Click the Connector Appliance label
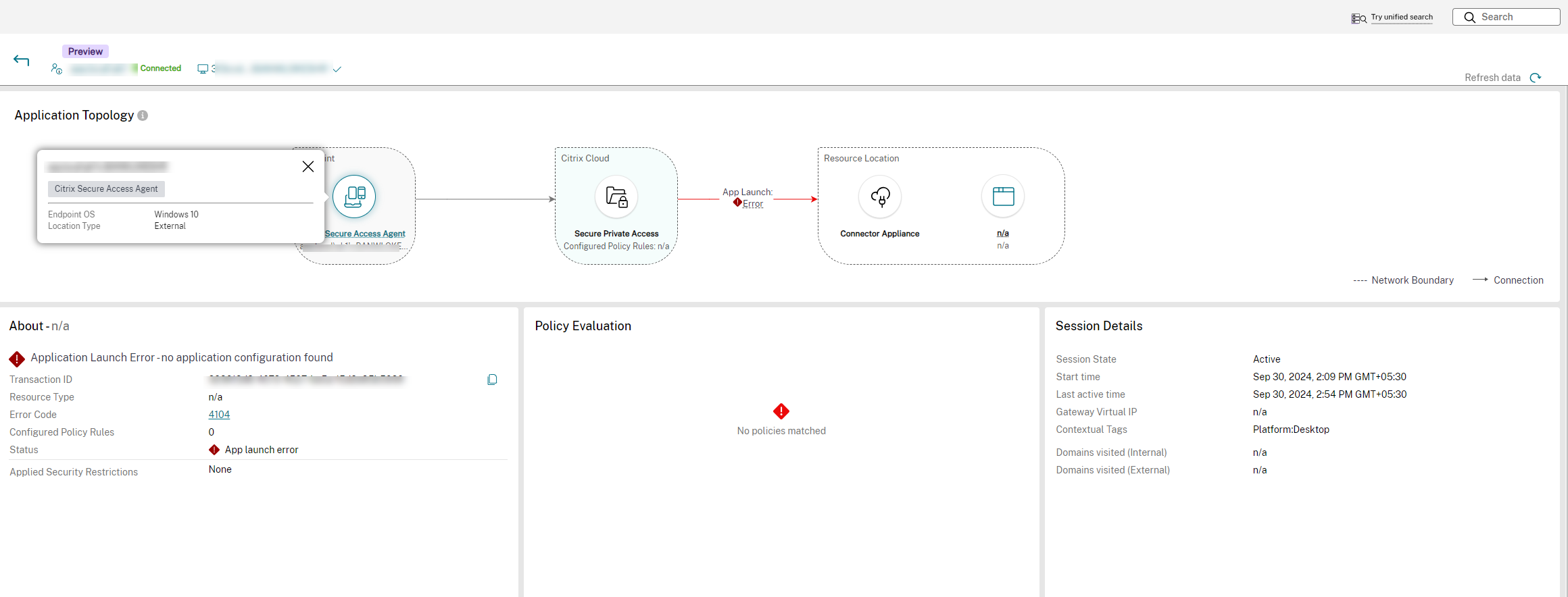Viewport: 1568px width, 597px height. [880, 234]
